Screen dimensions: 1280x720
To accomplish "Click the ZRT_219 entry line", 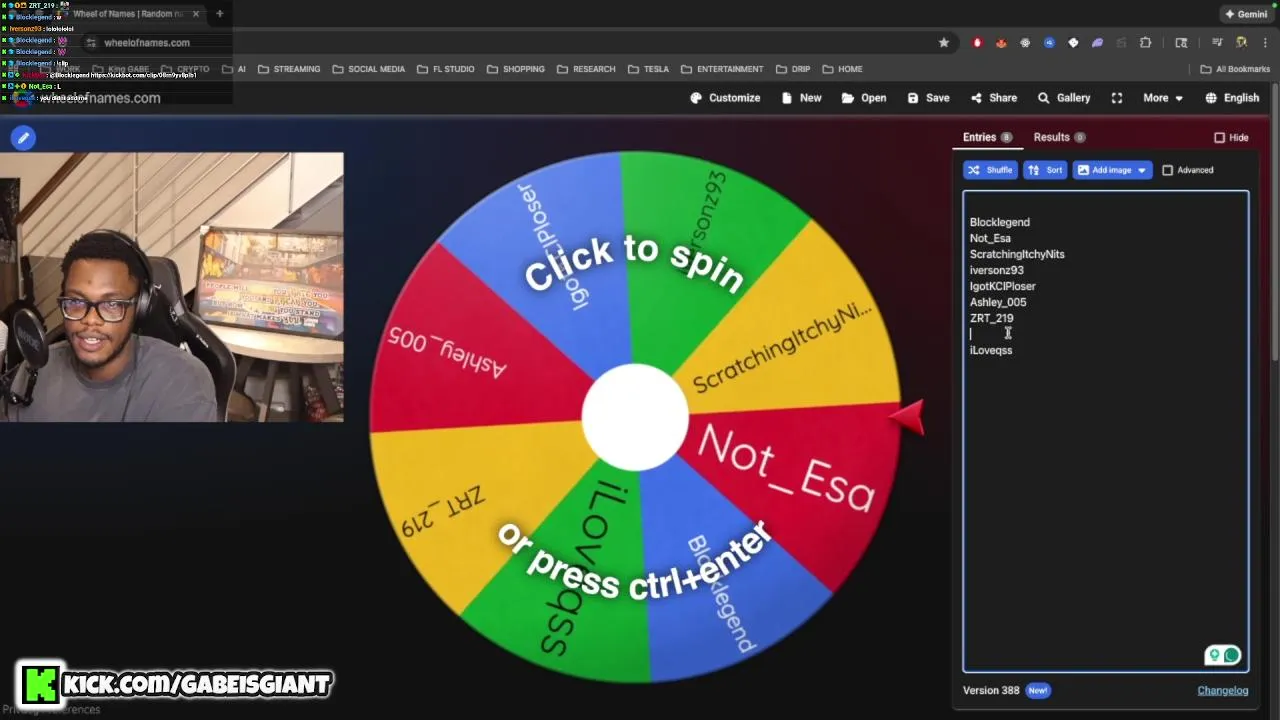I will [x=991, y=318].
